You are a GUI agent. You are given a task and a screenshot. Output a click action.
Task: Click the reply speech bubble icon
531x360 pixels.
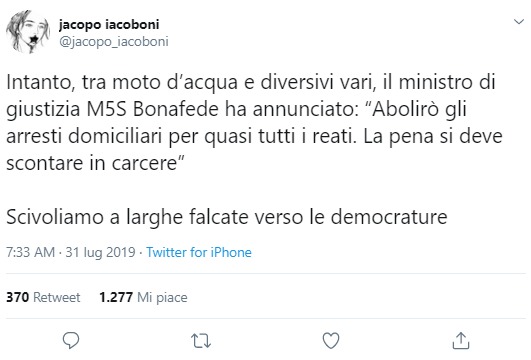tap(71, 340)
